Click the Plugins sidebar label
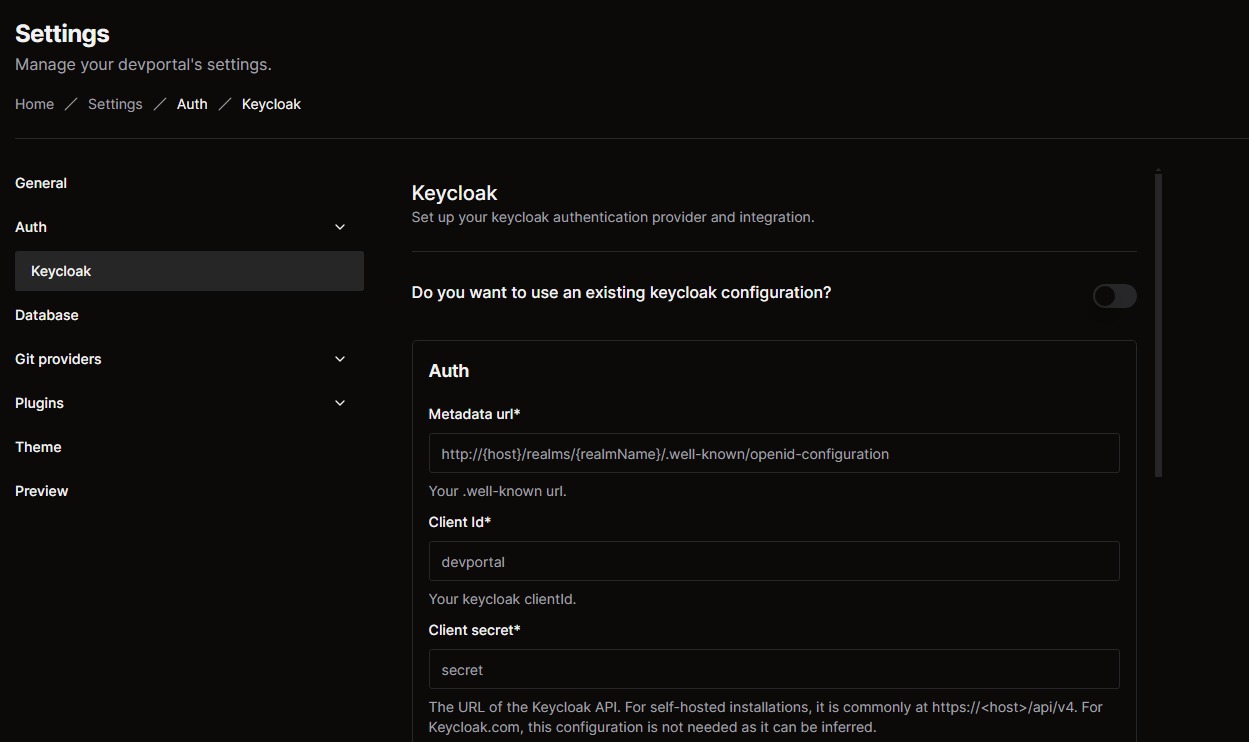Viewport: 1249px width, 742px height. [x=39, y=403]
